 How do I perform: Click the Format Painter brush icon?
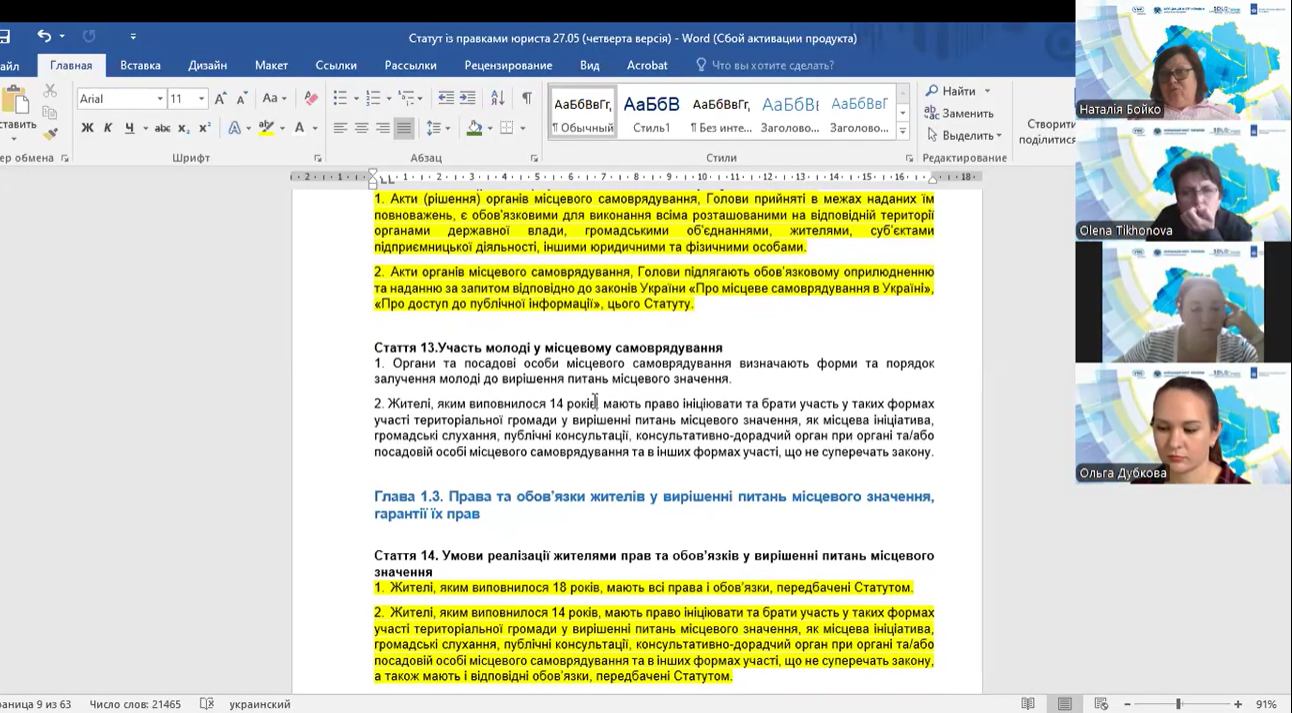click(50, 133)
